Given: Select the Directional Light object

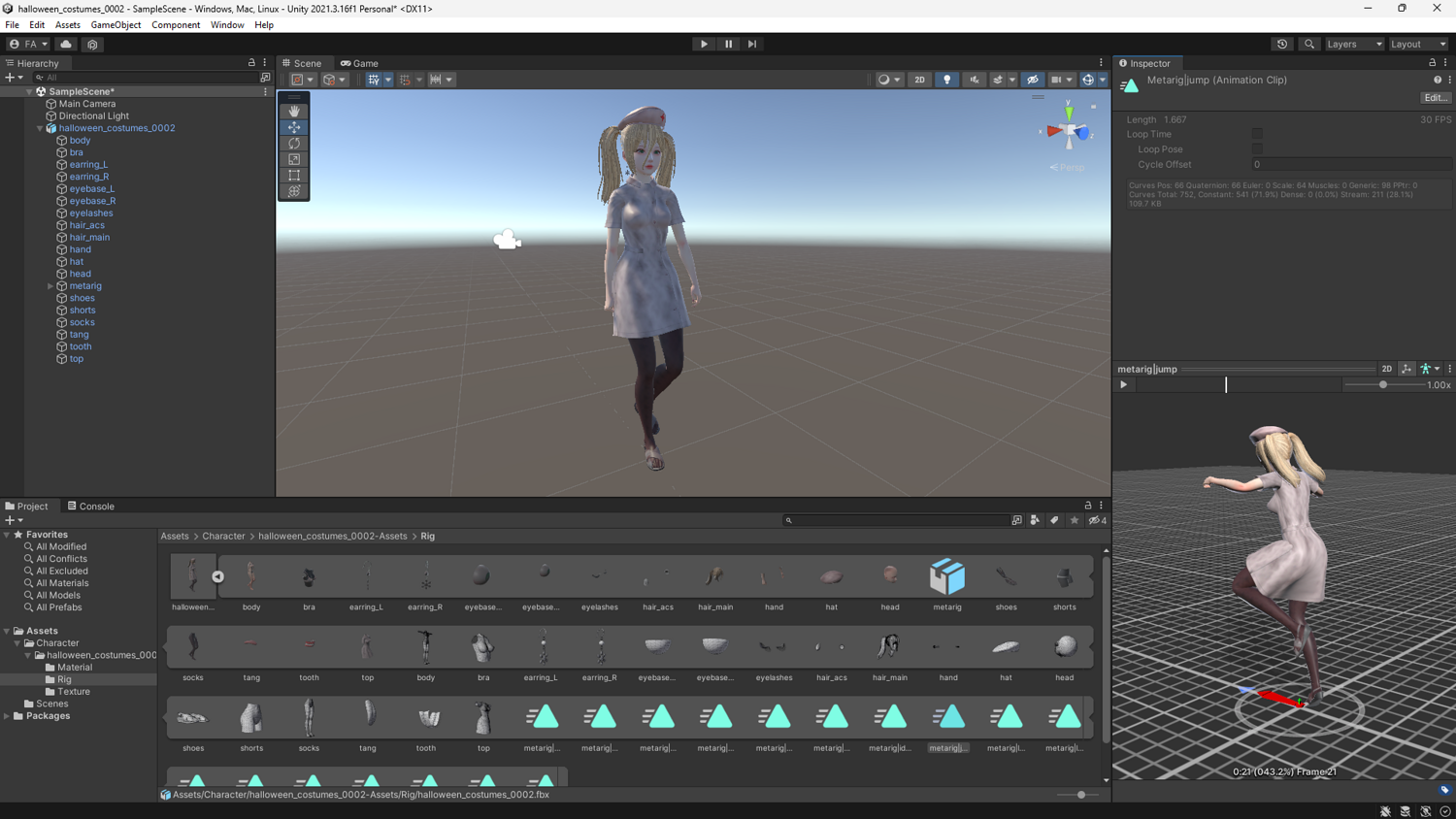Looking at the screenshot, I should (x=93, y=116).
